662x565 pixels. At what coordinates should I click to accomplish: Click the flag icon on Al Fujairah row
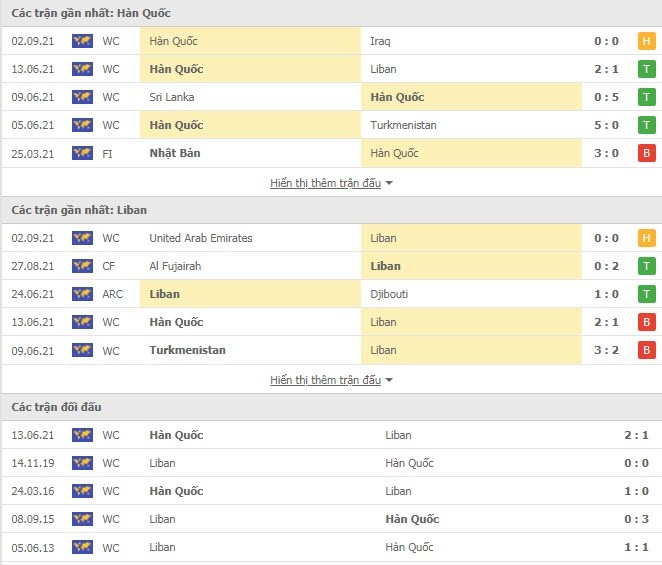[x=82, y=266]
